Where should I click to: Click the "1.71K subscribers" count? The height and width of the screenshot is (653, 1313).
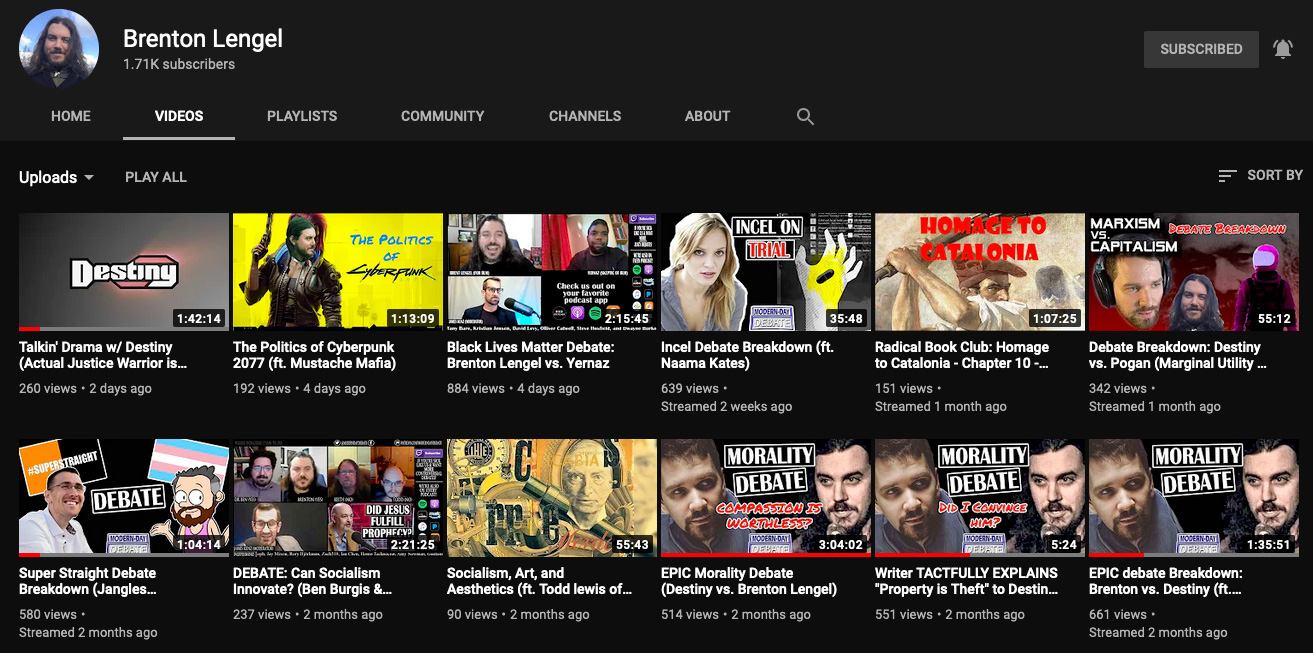179,64
